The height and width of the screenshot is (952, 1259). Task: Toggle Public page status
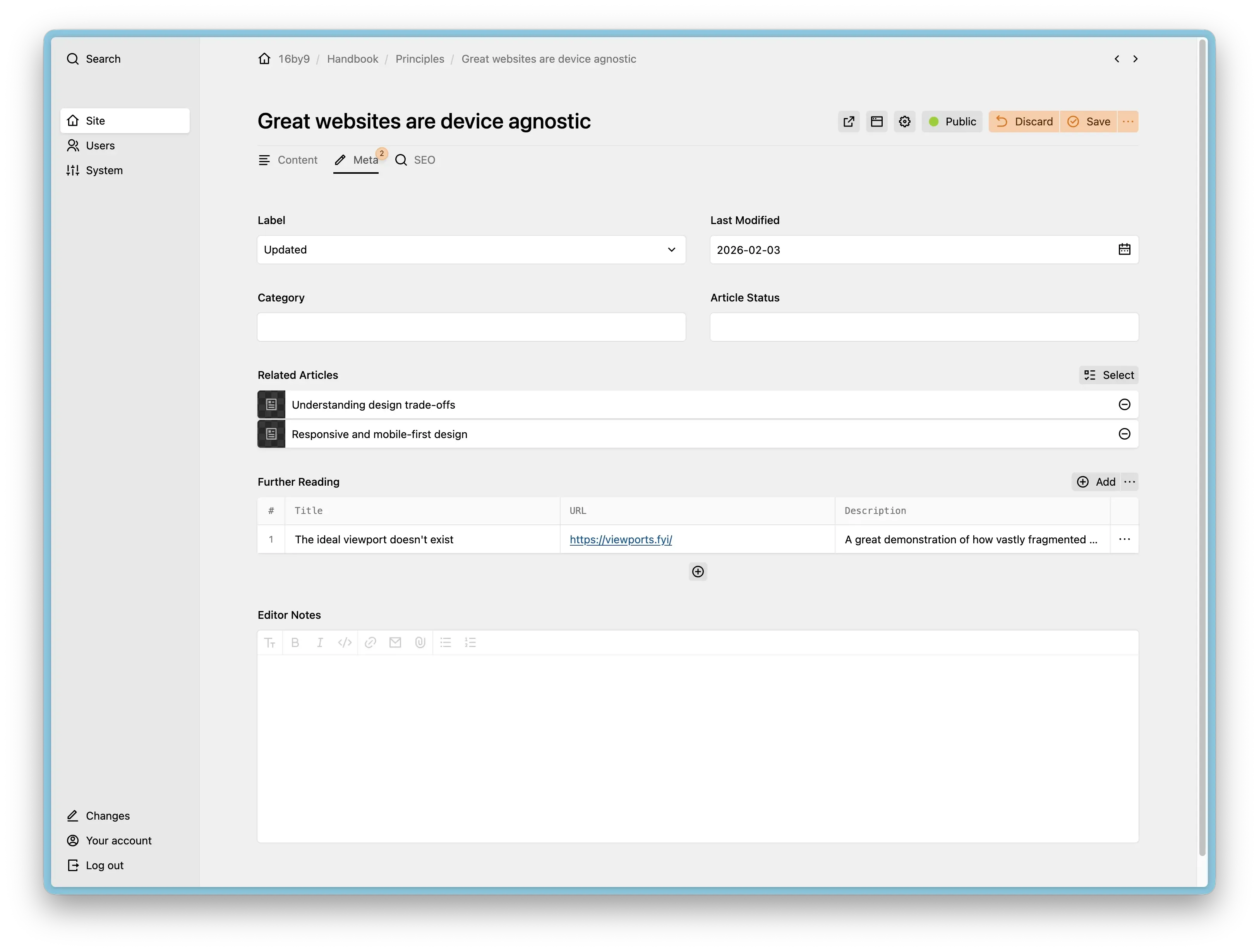952,122
